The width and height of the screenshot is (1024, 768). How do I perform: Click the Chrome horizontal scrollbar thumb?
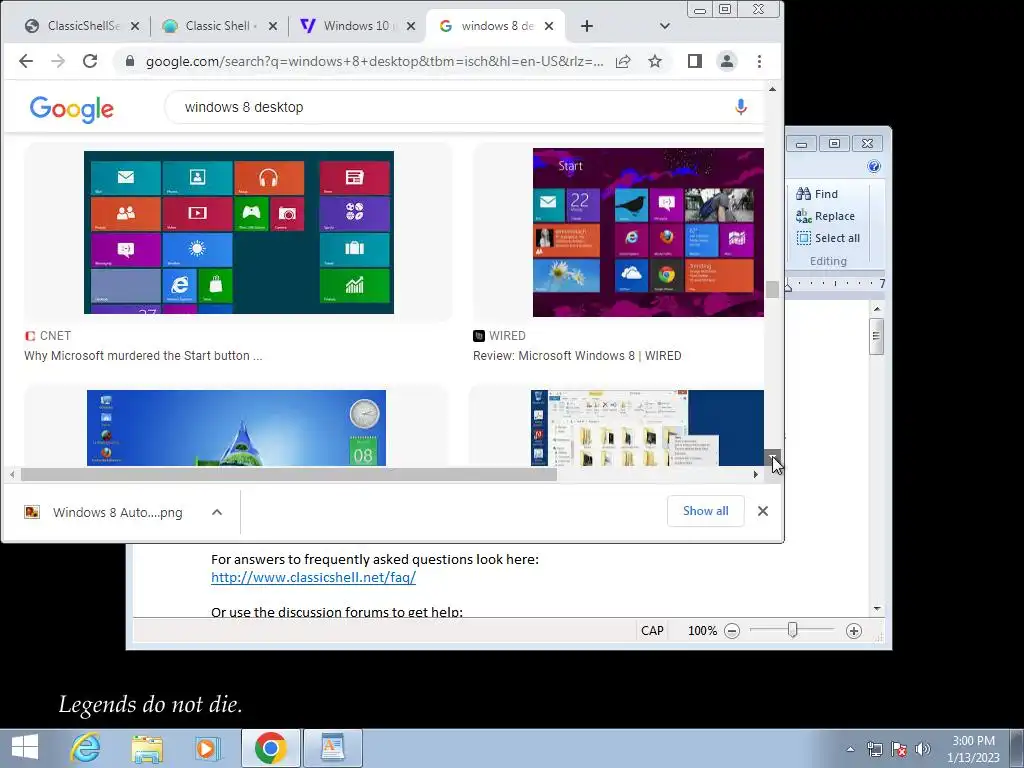(x=289, y=475)
